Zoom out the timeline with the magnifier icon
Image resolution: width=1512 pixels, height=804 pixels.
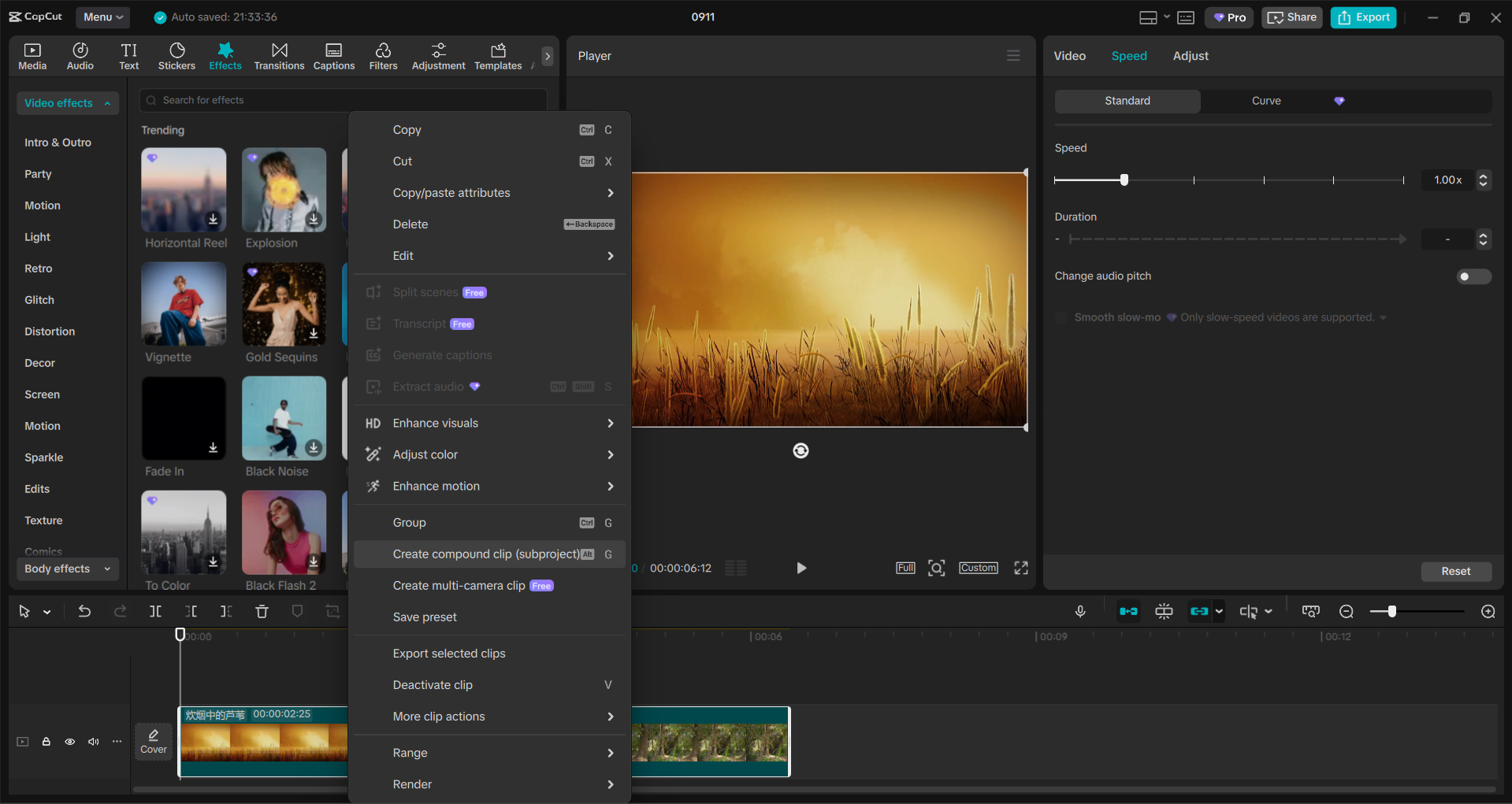(1347, 611)
